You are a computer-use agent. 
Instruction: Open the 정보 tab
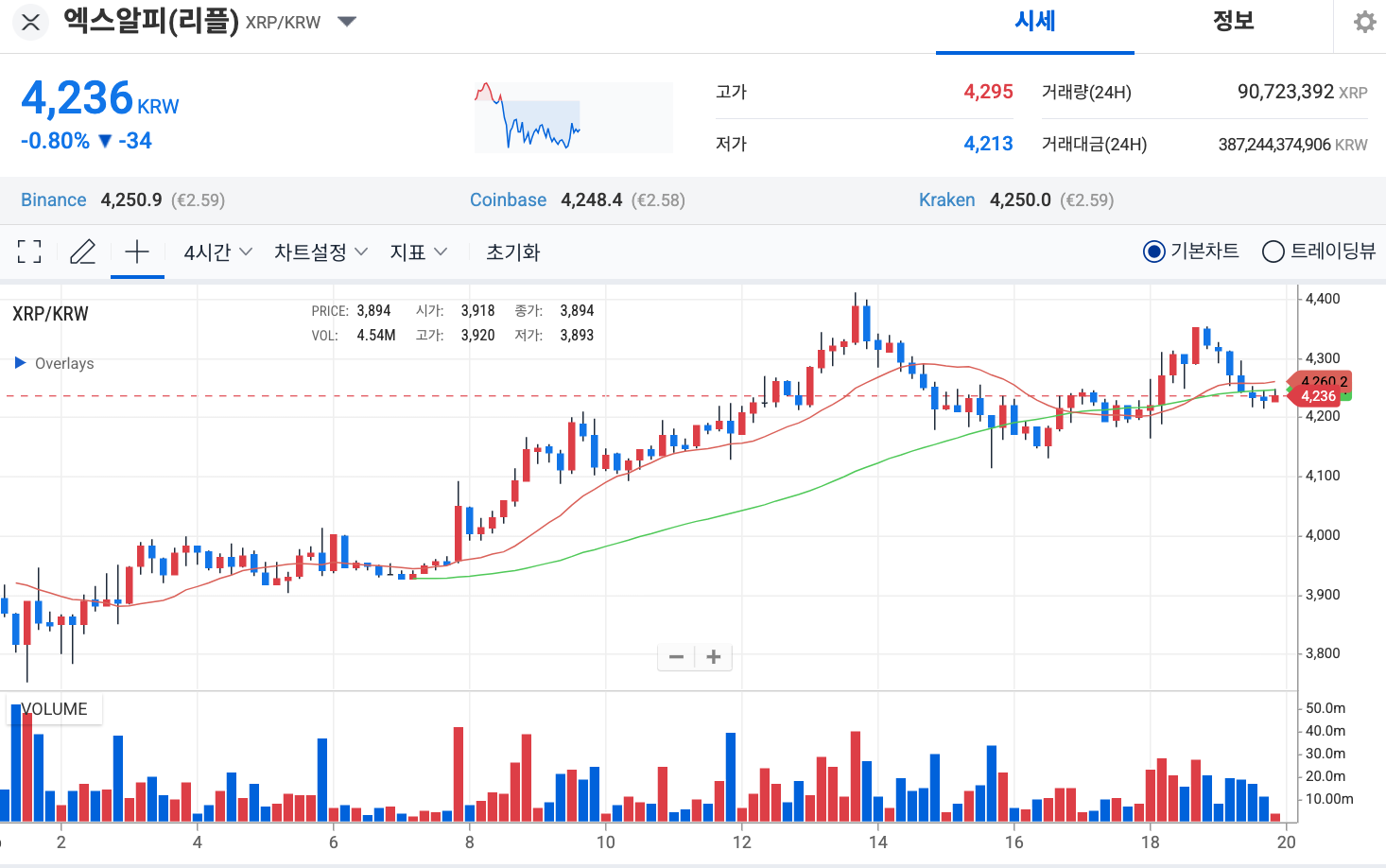(x=1233, y=23)
